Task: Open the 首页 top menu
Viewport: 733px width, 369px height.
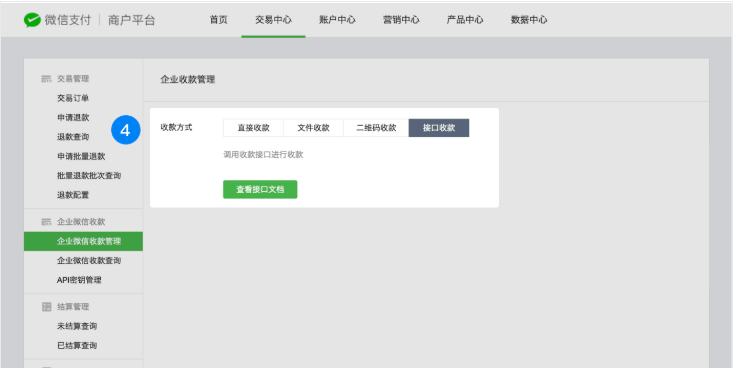Action: [218, 20]
